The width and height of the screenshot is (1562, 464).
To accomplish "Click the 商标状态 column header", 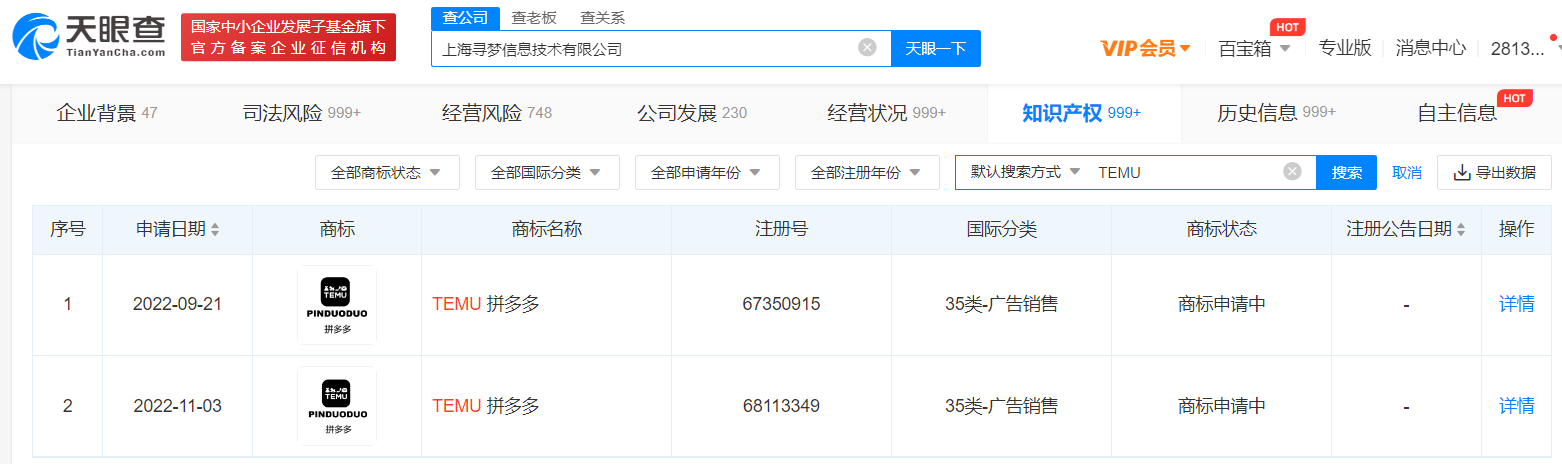I will click(1221, 230).
